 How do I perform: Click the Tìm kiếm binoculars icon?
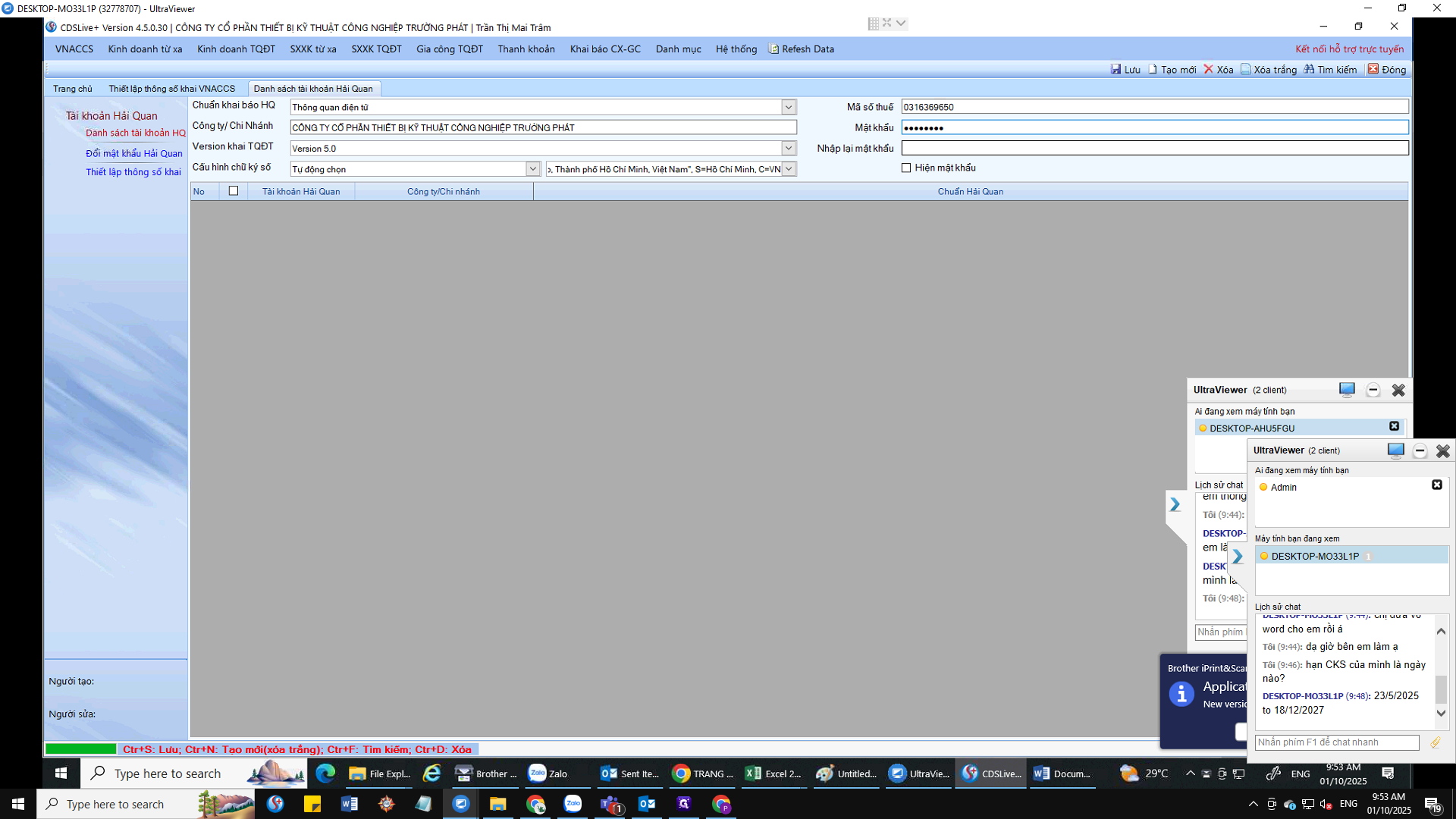tap(1309, 69)
